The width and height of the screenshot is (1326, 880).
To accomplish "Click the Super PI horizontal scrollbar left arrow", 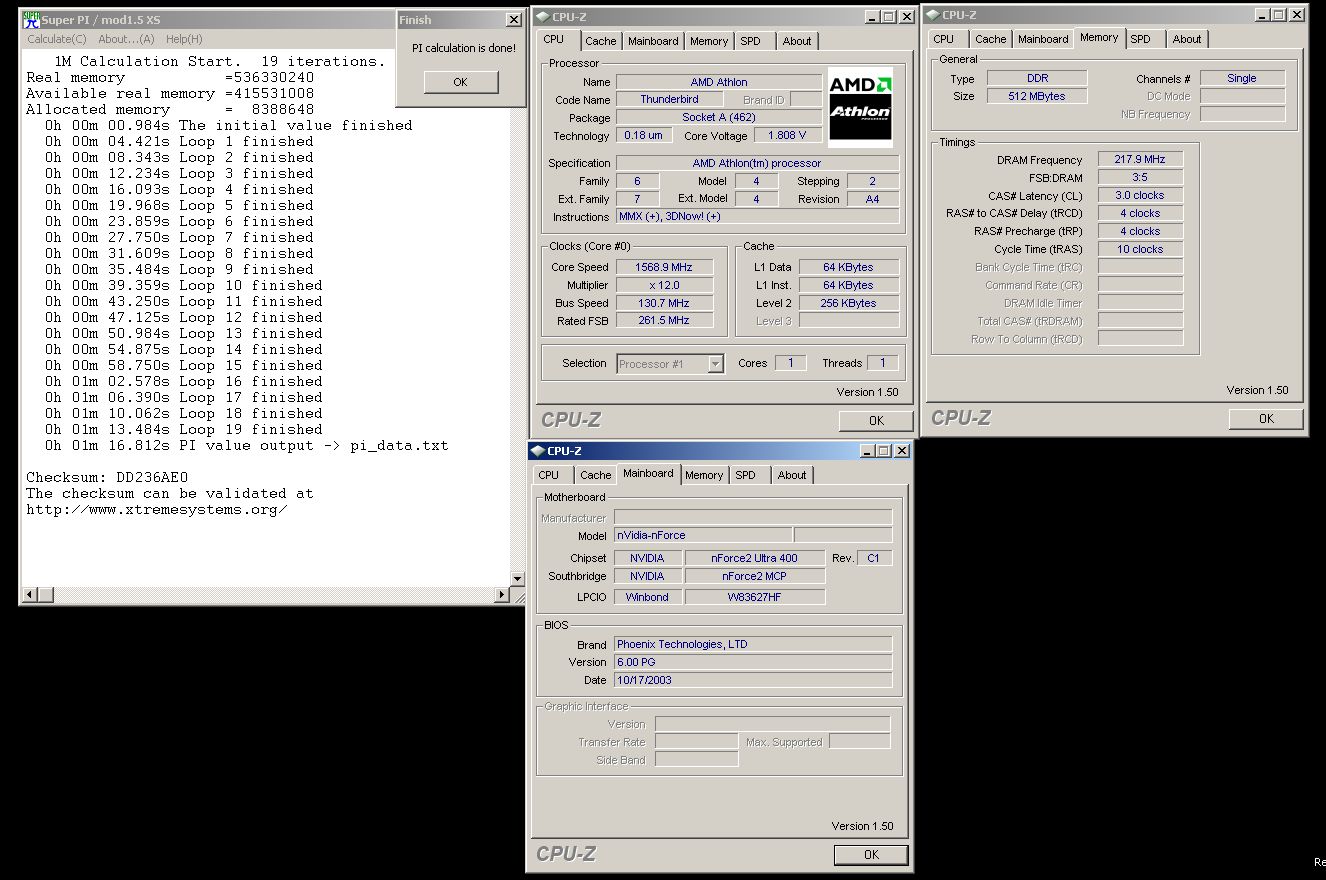I will point(31,595).
